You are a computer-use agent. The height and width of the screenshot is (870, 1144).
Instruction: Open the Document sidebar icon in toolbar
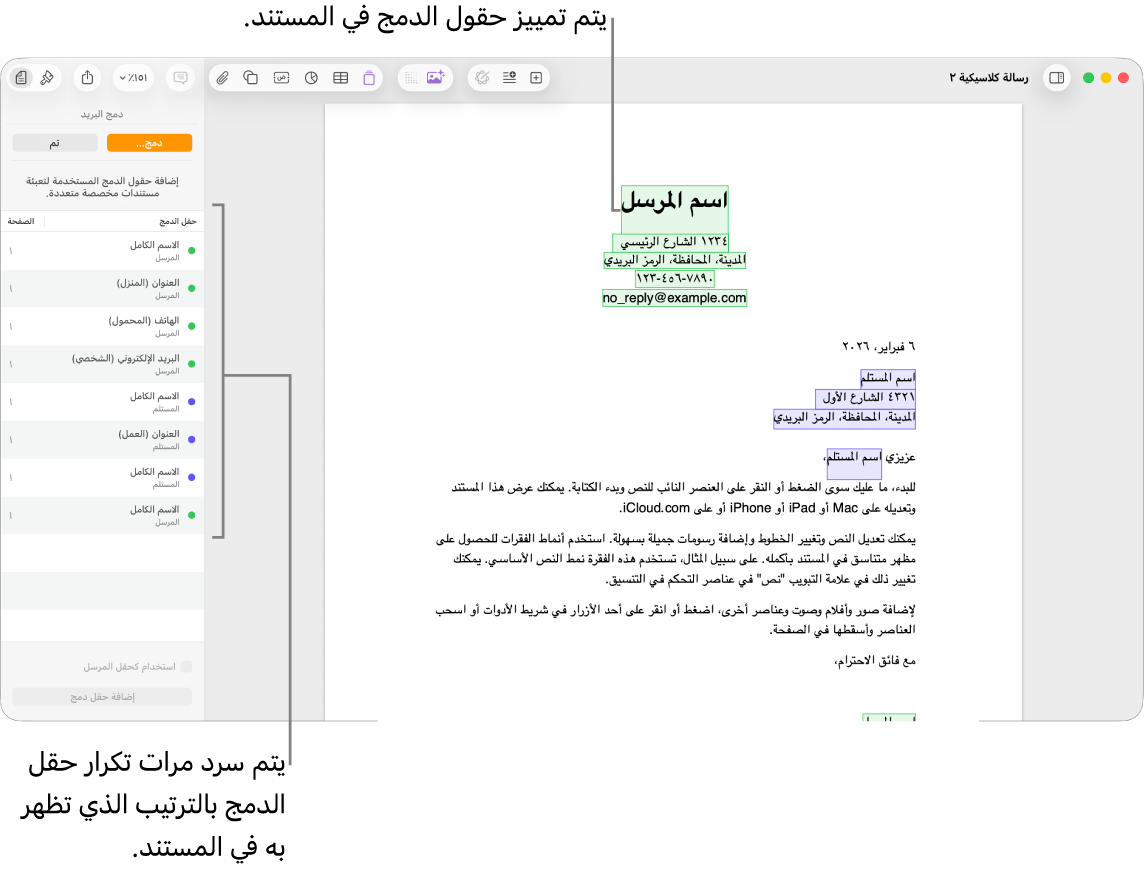[21, 77]
